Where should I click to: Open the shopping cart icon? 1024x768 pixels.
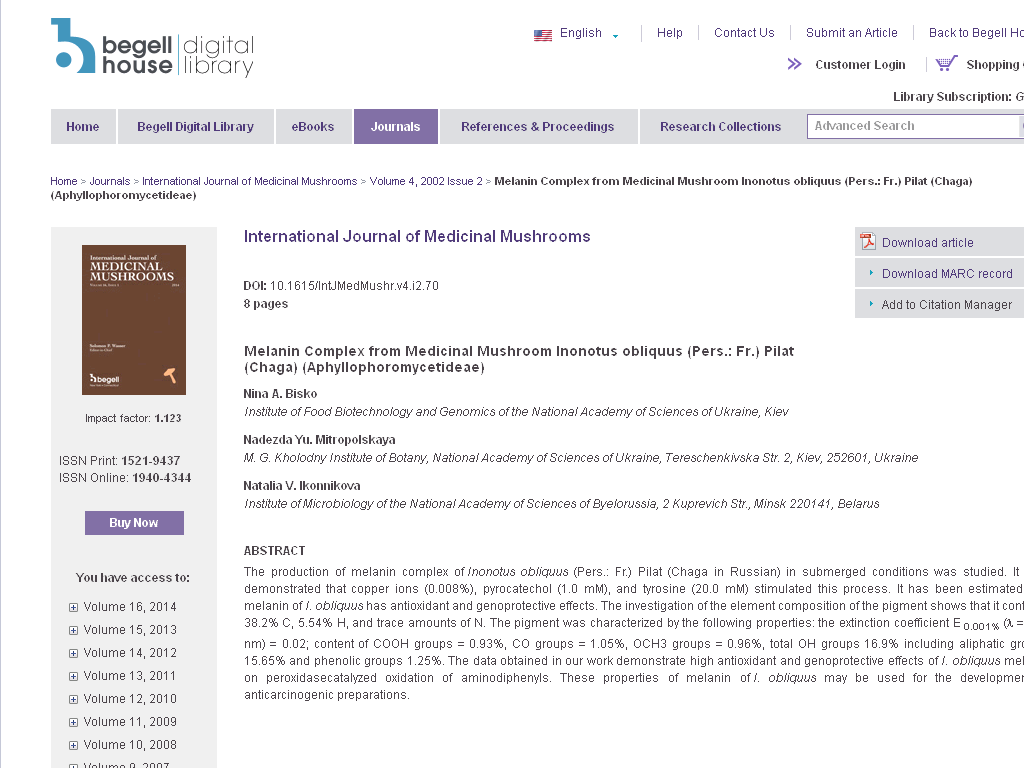point(946,63)
